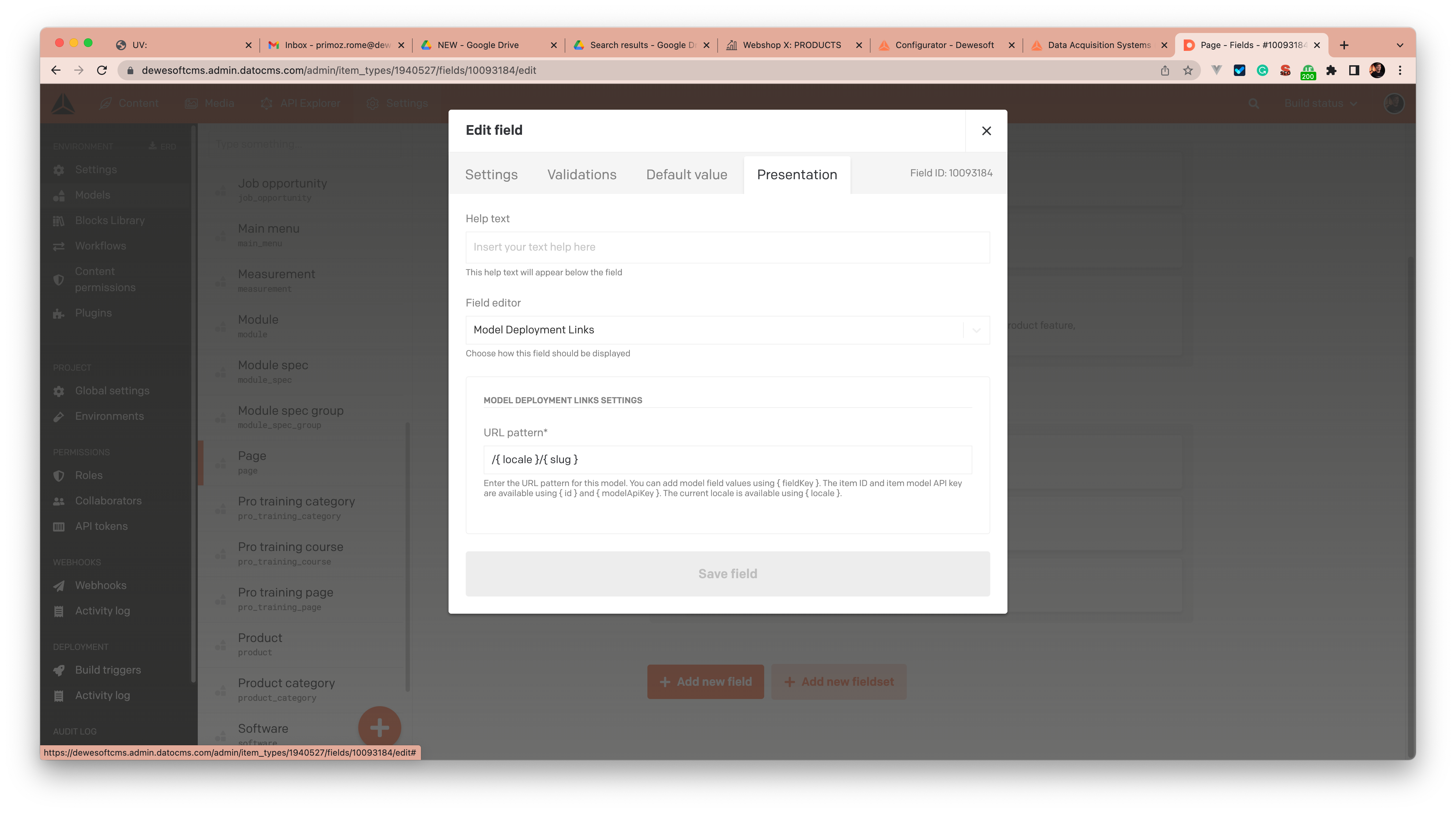Click the ERD download link in sidebar

pyautogui.click(x=162, y=146)
